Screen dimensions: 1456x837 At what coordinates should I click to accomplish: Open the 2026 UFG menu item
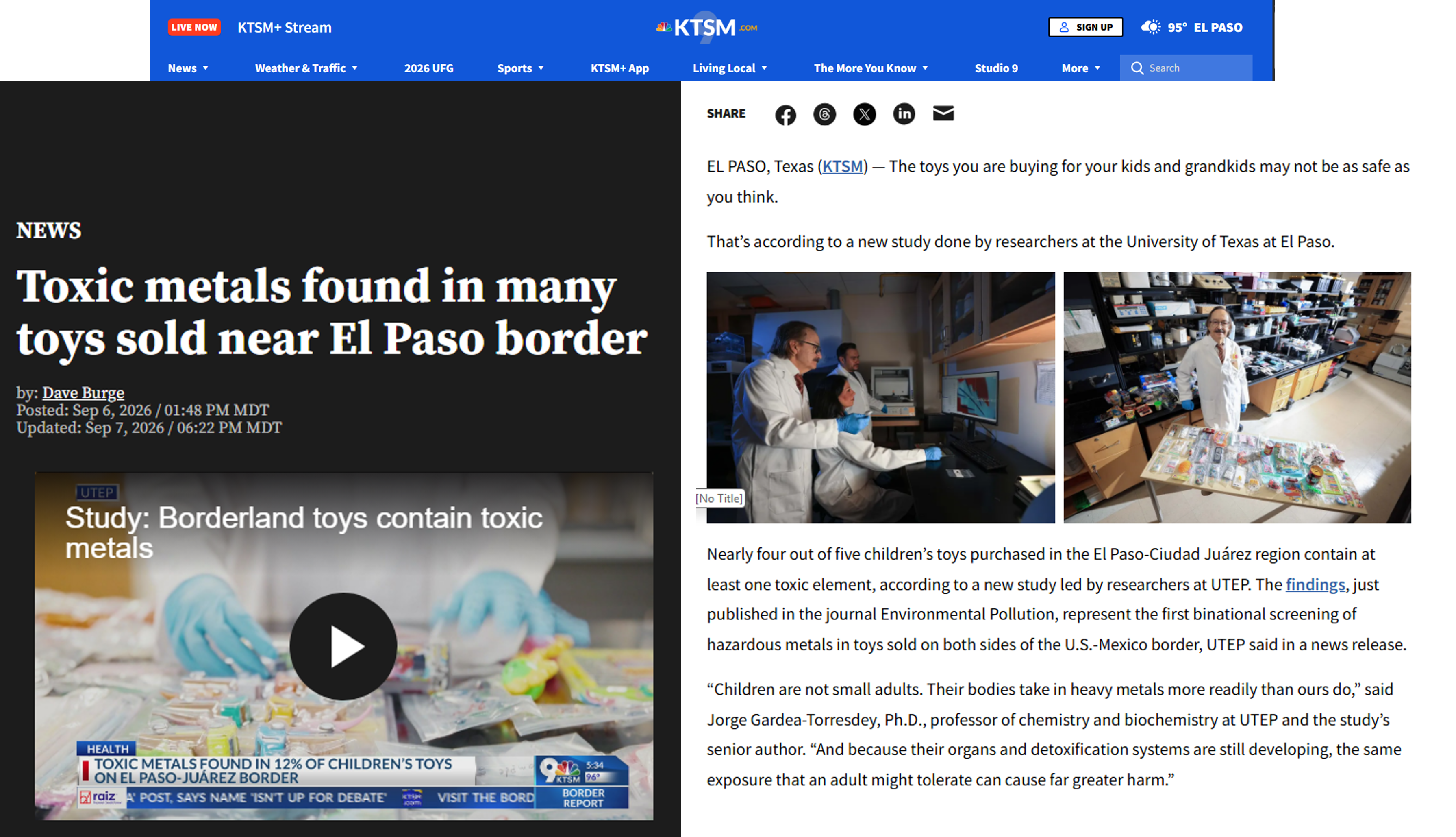point(428,68)
